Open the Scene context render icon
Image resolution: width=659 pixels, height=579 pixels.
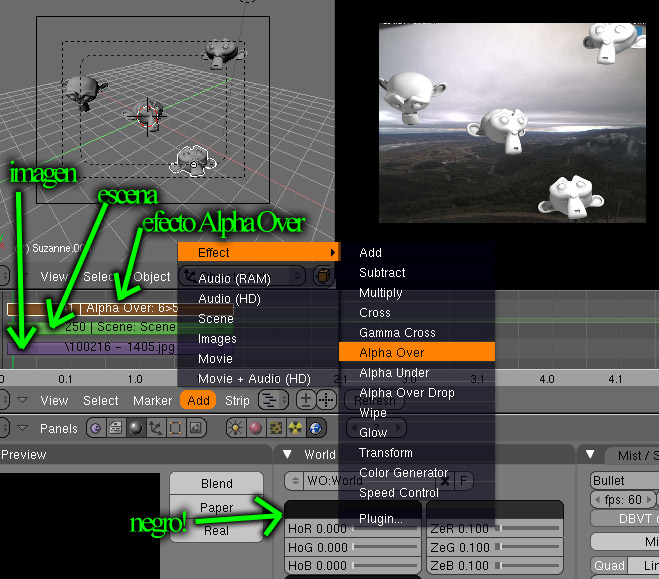coord(195,428)
